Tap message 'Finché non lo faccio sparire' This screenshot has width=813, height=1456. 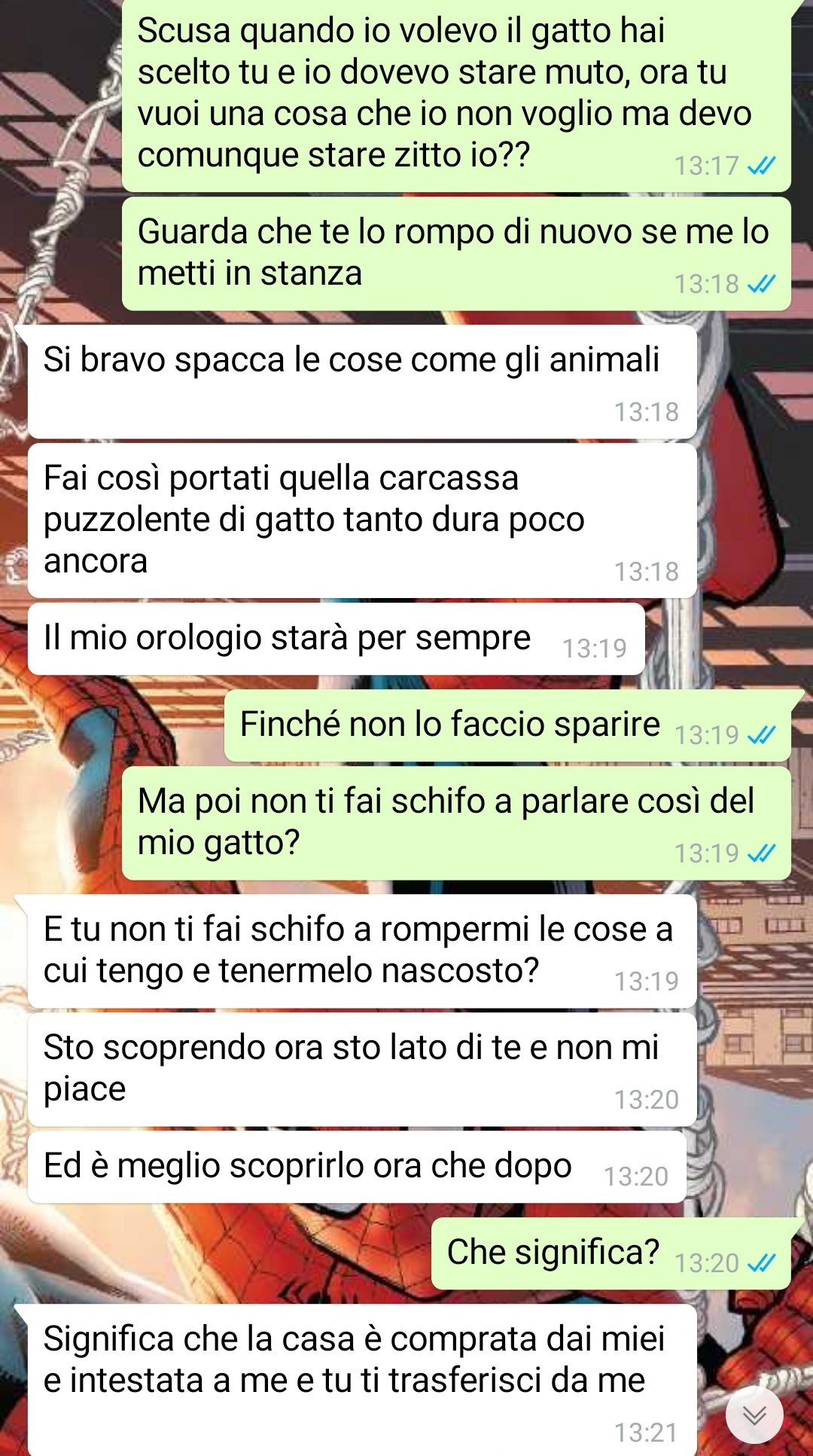click(x=507, y=725)
